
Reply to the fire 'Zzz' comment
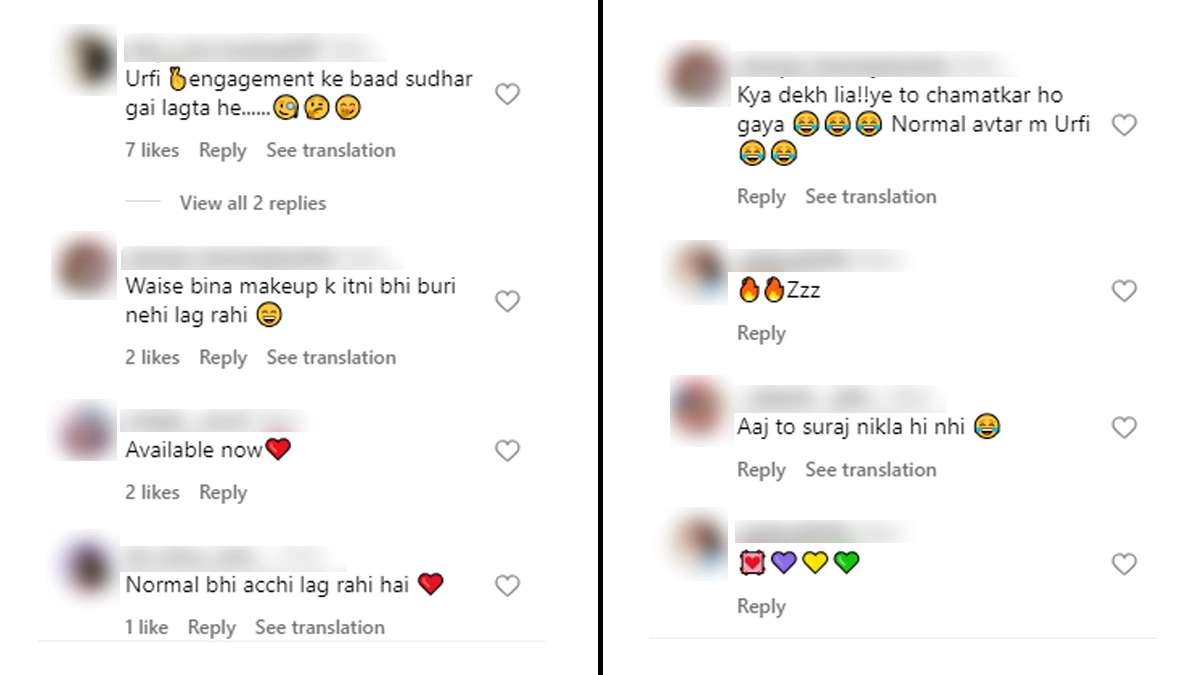point(761,333)
